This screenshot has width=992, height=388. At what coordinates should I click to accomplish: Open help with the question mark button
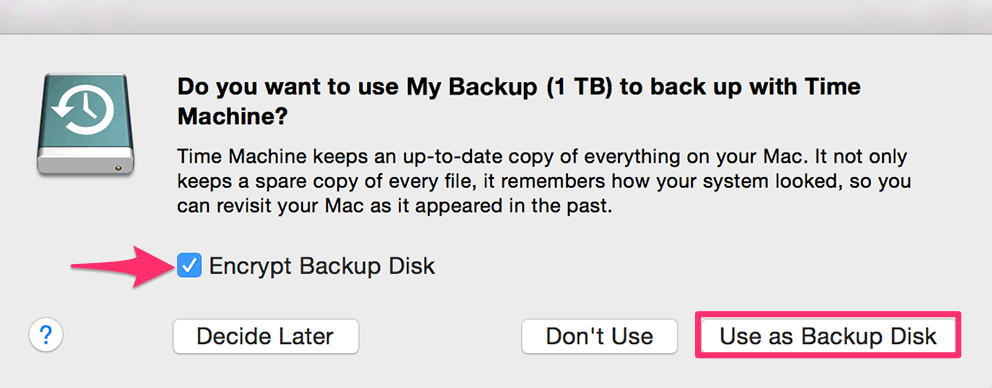tap(46, 335)
